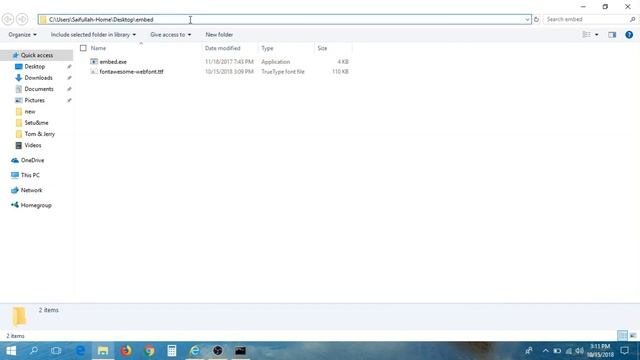Select This PC in navigation pane
Screen dimensions: 640x360
click(30, 175)
